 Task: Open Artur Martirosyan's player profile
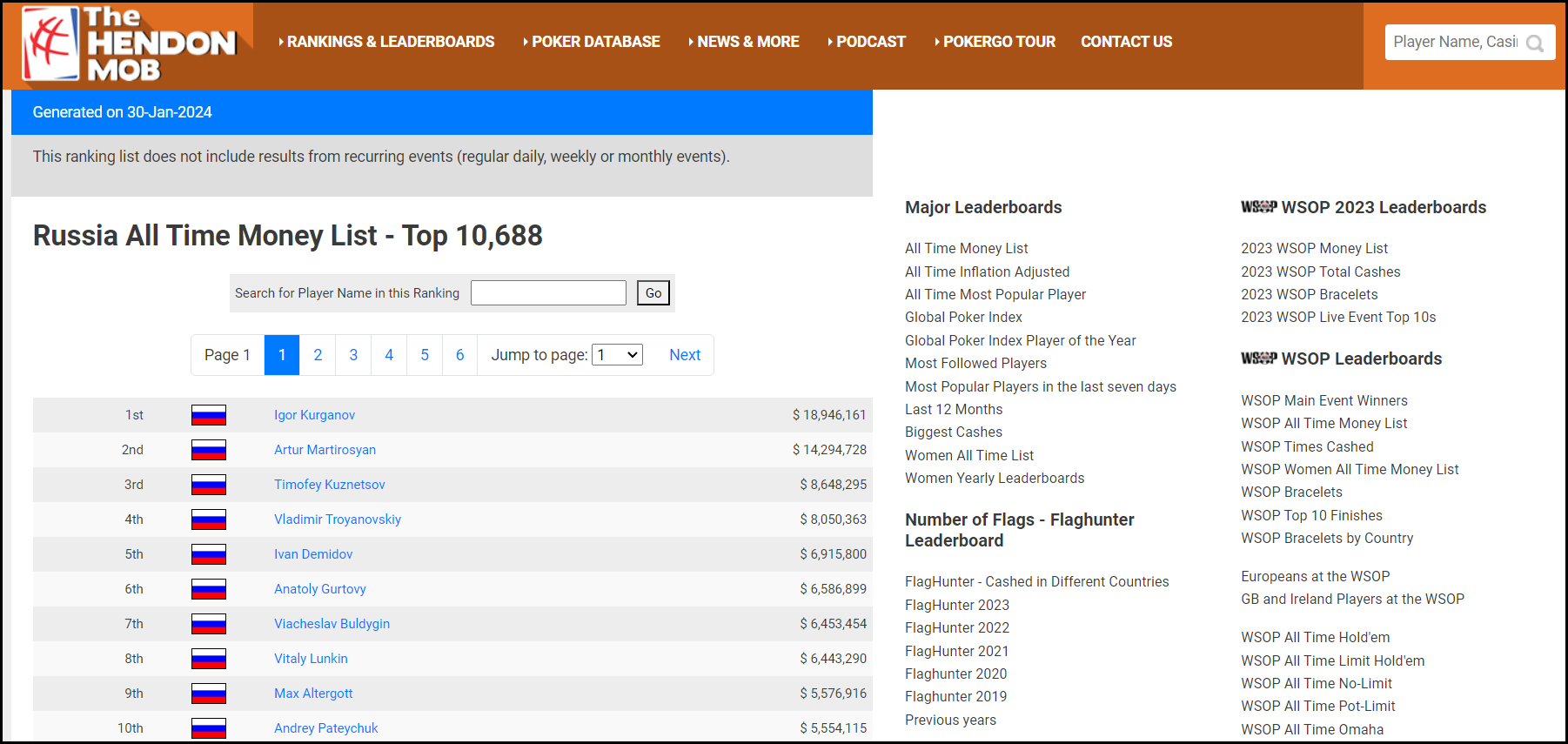[325, 450]
